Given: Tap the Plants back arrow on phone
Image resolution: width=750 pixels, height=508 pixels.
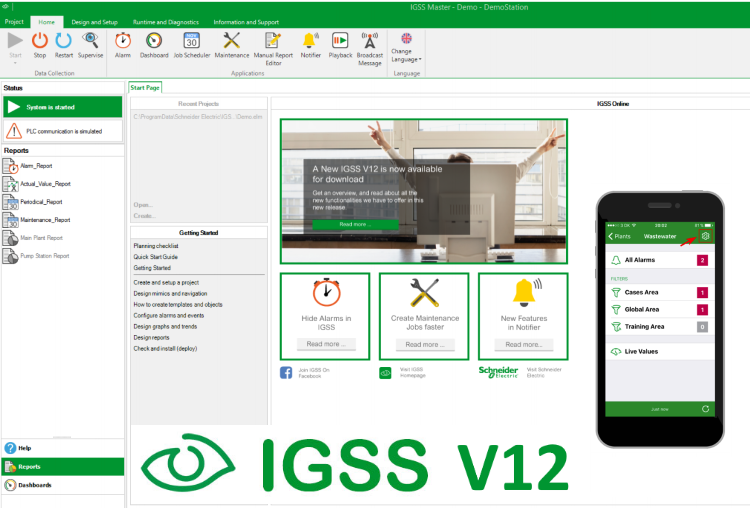Looking at the screenshot, I should click(619, 236).
